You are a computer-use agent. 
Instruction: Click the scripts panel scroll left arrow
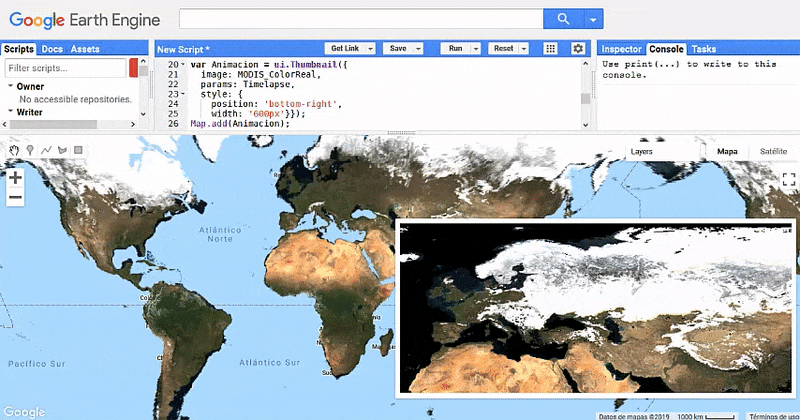click(5, 124)
